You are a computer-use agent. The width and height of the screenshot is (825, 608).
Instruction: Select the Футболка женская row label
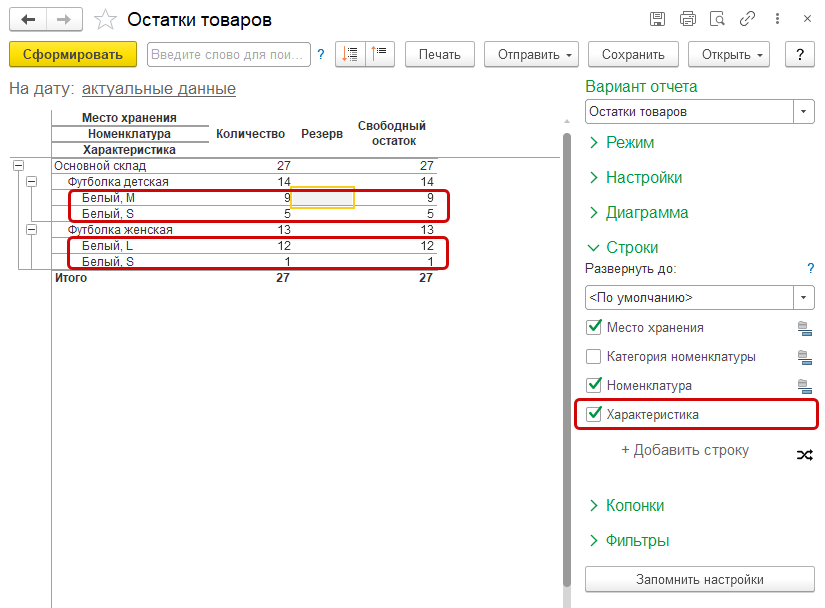[x=120, y=229]
